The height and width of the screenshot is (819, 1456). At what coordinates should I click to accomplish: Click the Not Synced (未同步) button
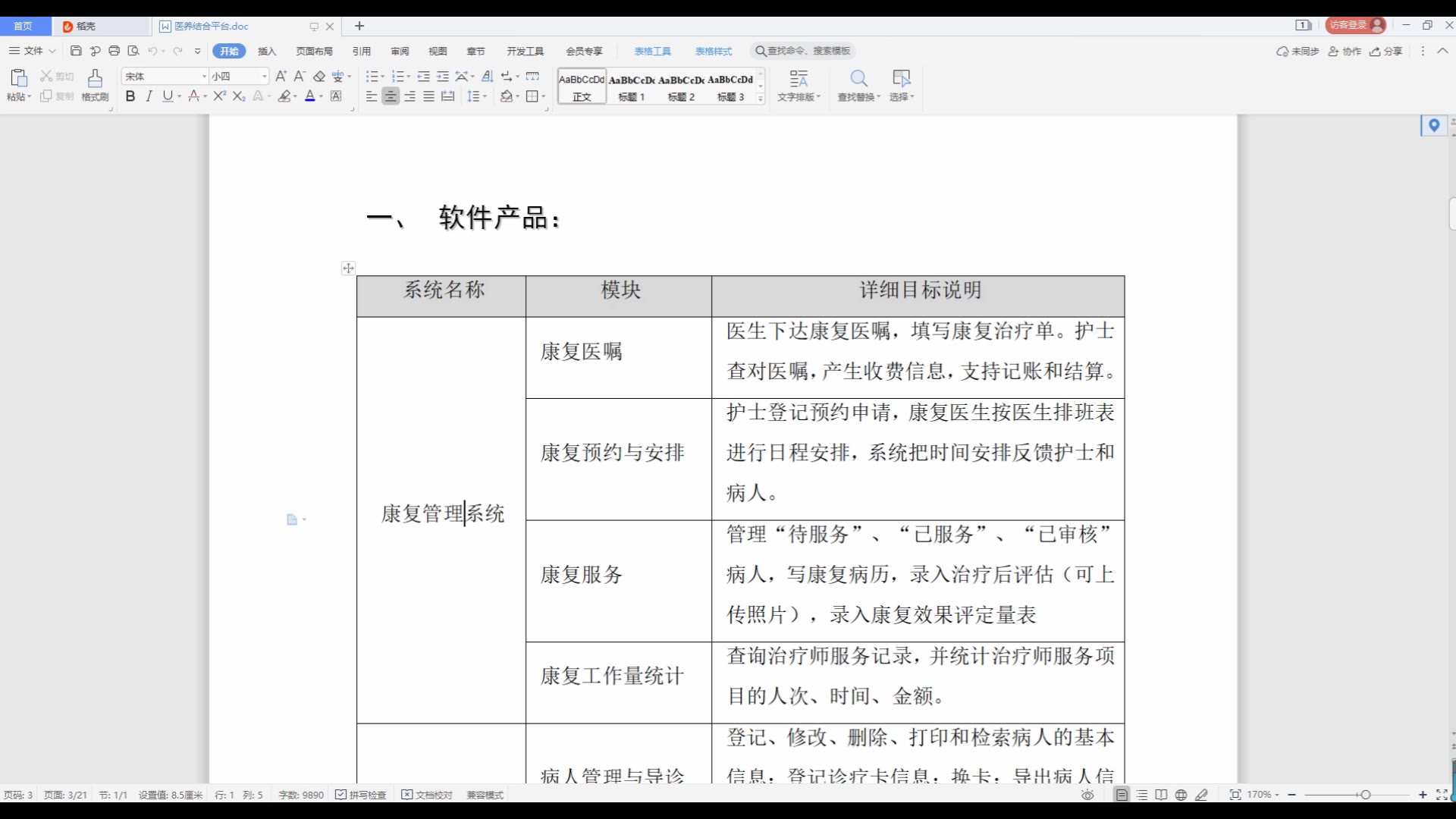(x=1298, y=51)
